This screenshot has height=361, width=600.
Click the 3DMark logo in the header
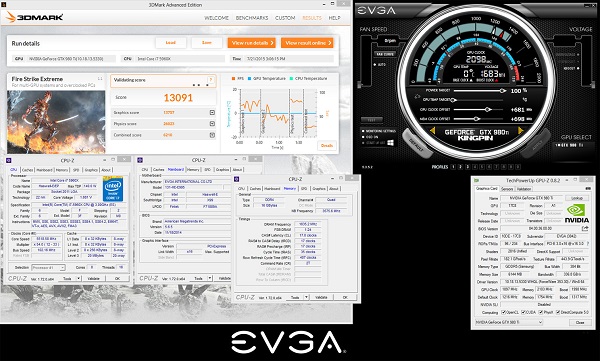click(34, 17)
